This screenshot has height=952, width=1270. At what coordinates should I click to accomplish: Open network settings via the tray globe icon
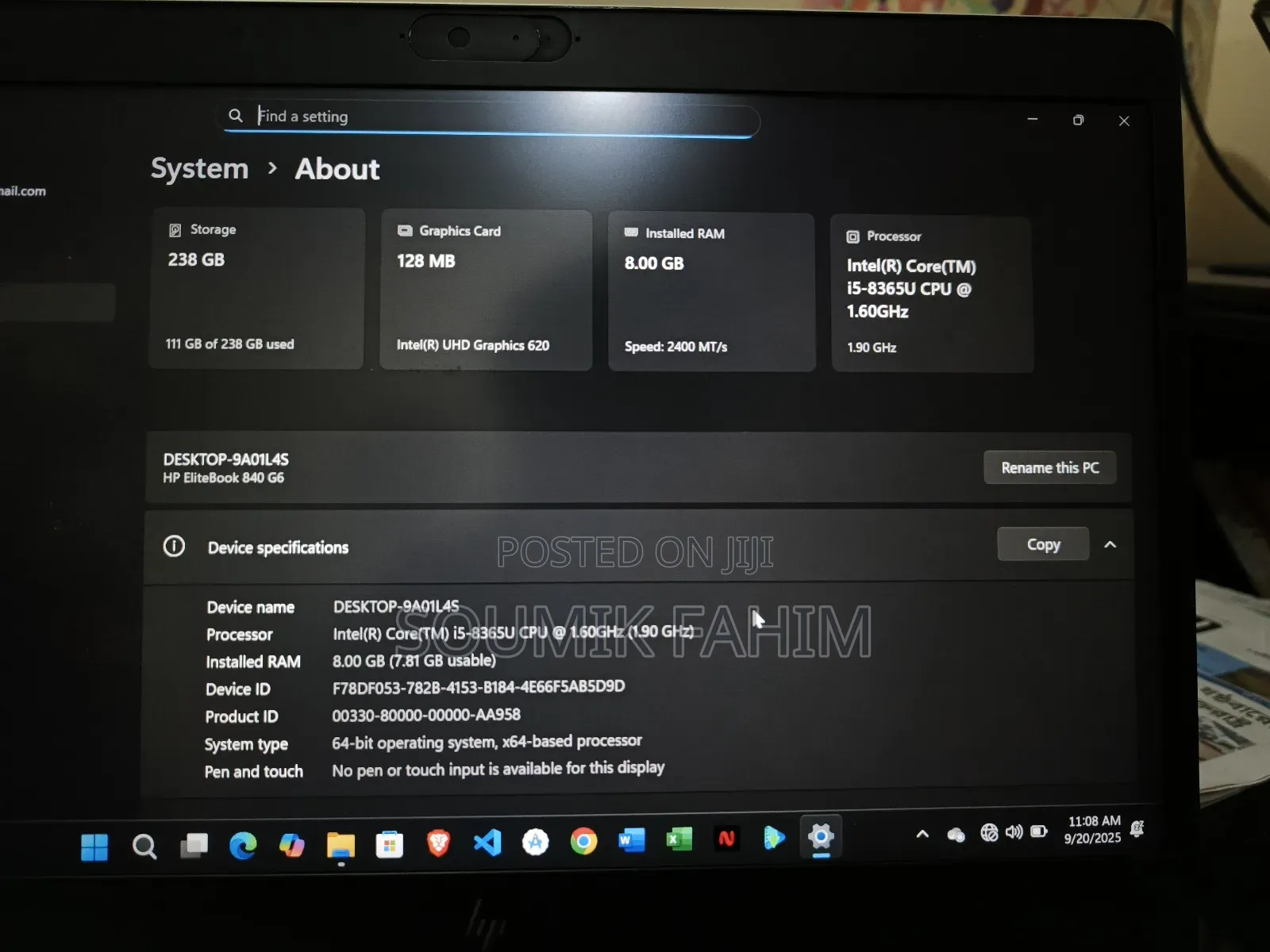pyautogui.click(x=988, y=831)
